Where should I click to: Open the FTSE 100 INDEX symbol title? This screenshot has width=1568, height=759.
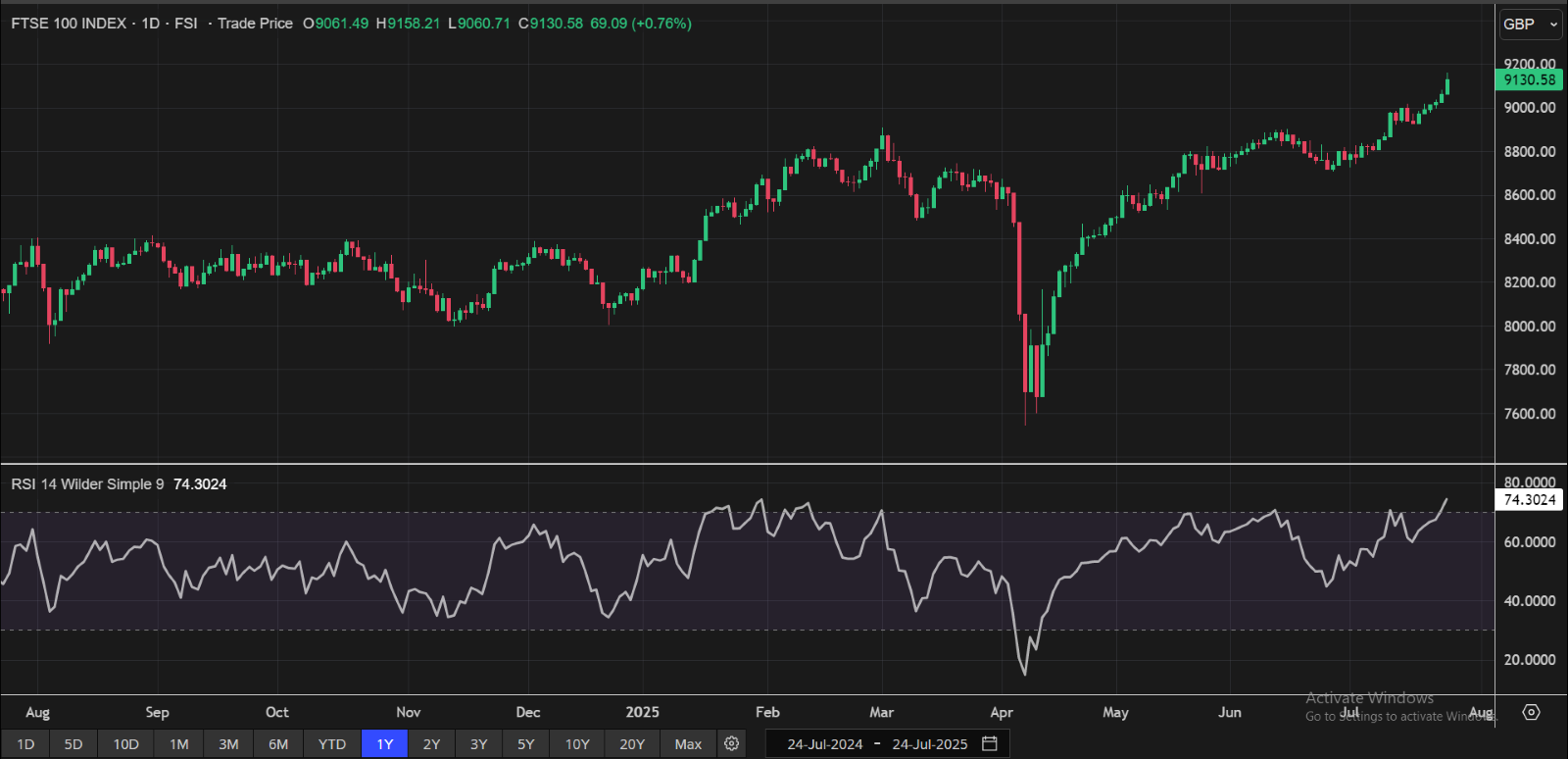pos(69,24)
